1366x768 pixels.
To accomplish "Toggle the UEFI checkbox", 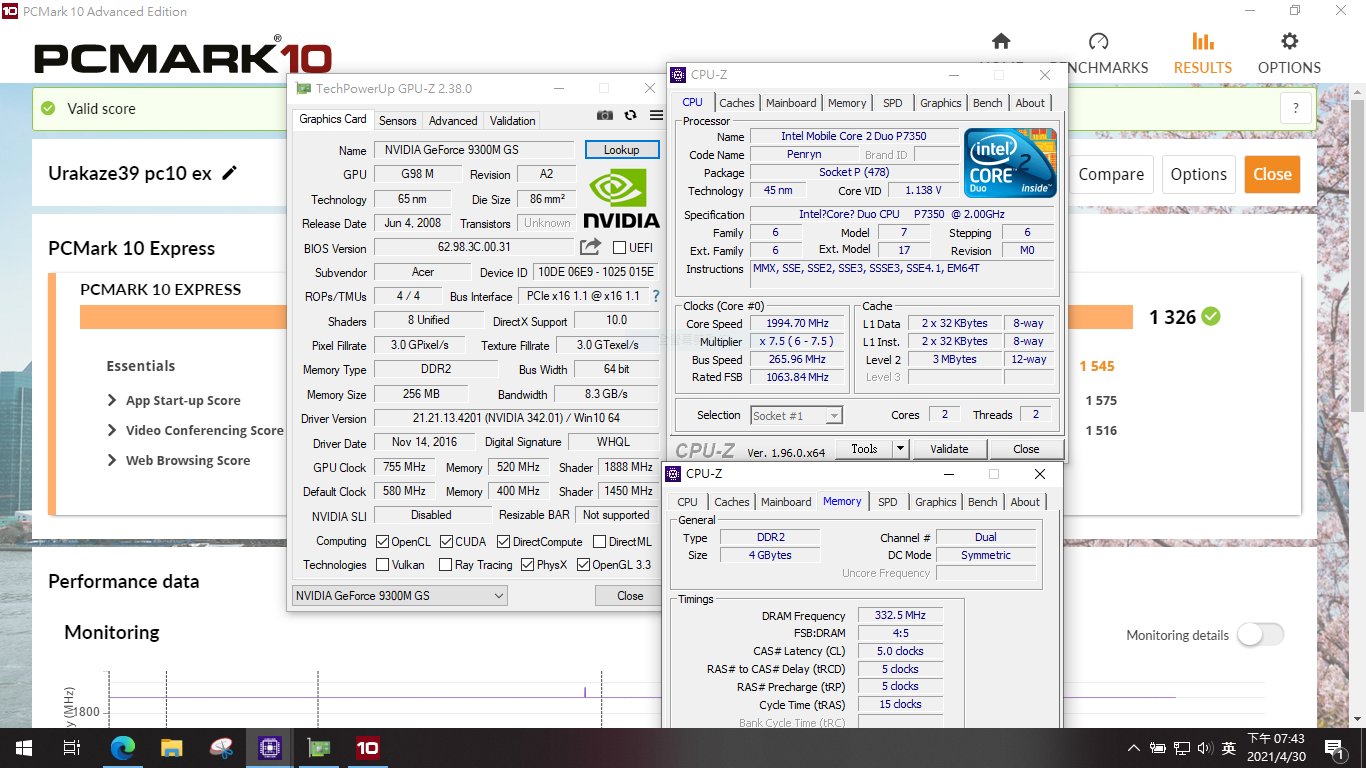I will pyautogui.click(x=619, y=248).
